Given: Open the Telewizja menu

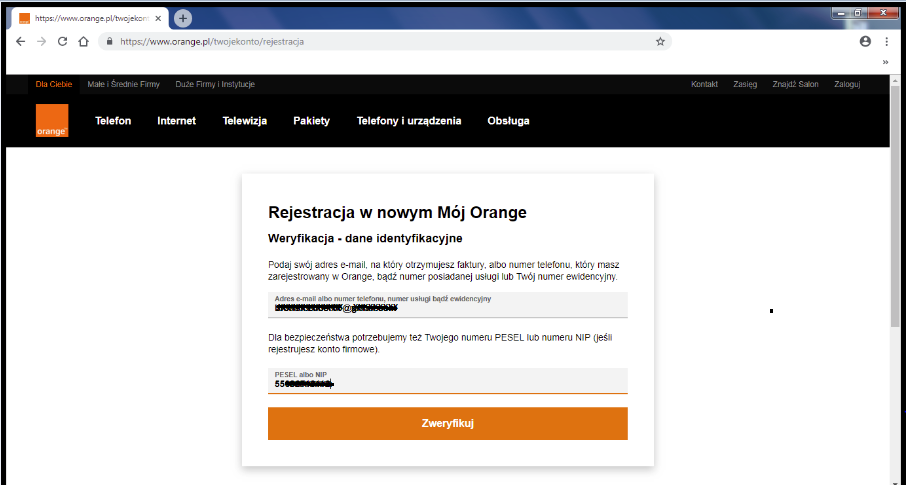Looking at the screenshot, I should pos(245,121).
